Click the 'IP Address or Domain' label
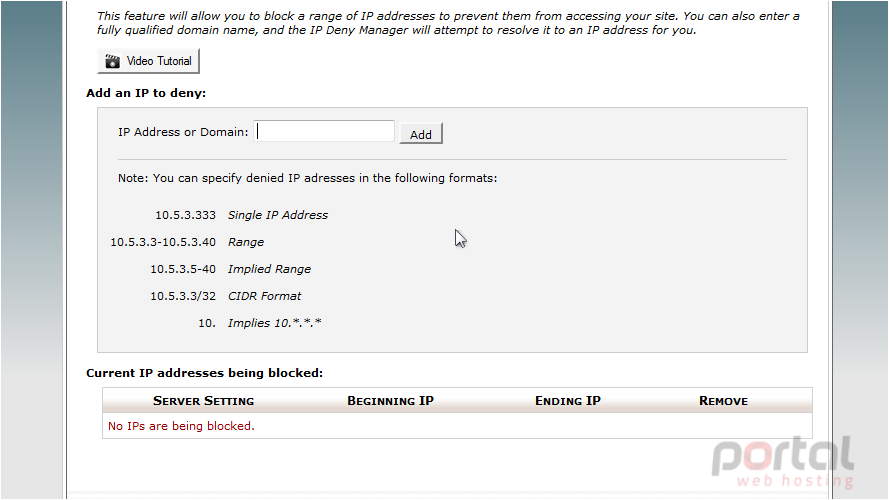The width and height of the screenshot is (889, 500). pyautogui.click(x=183, y=132)
